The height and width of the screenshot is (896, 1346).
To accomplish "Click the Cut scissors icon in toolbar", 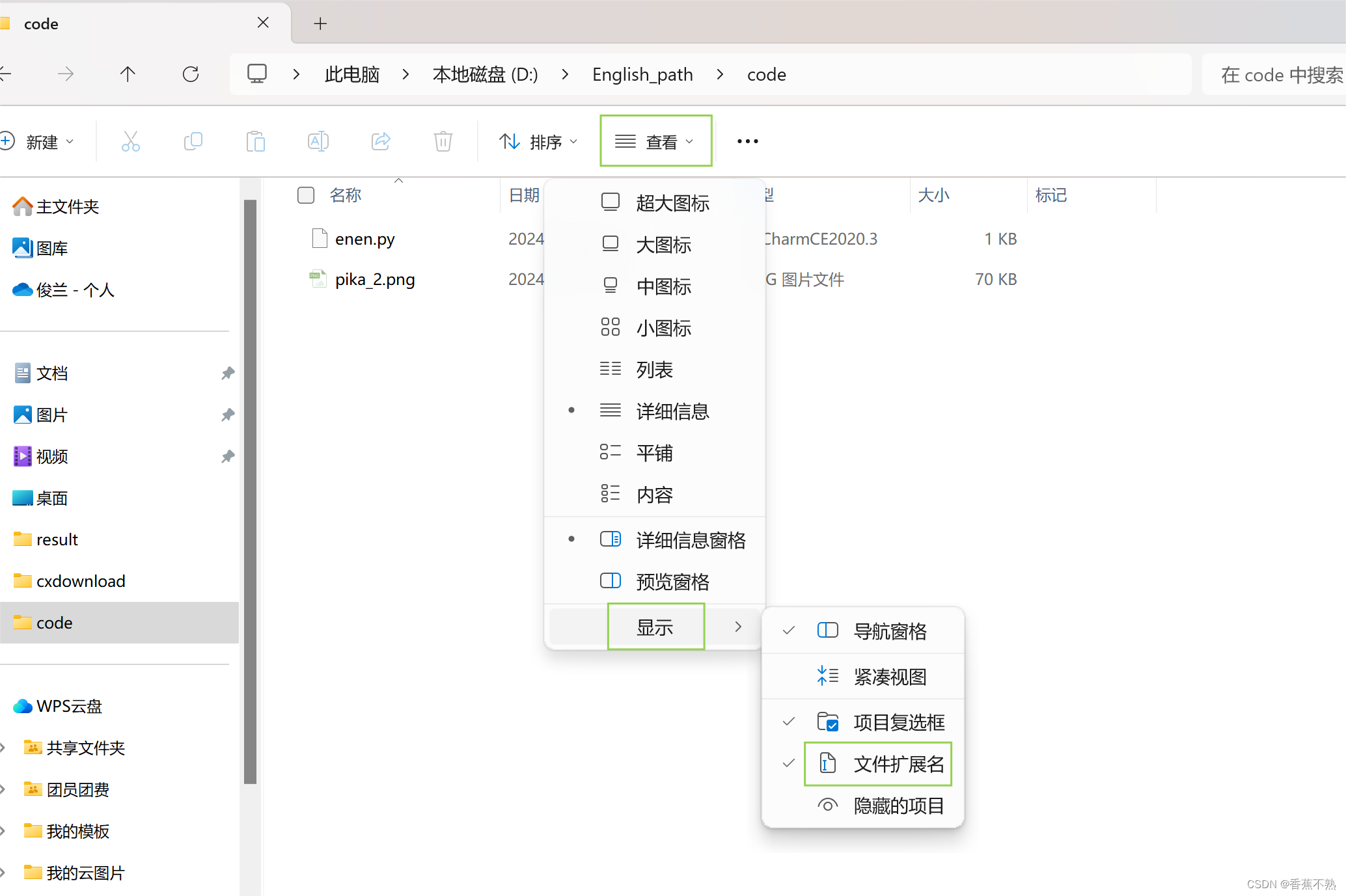I will (x=130, y=141).
